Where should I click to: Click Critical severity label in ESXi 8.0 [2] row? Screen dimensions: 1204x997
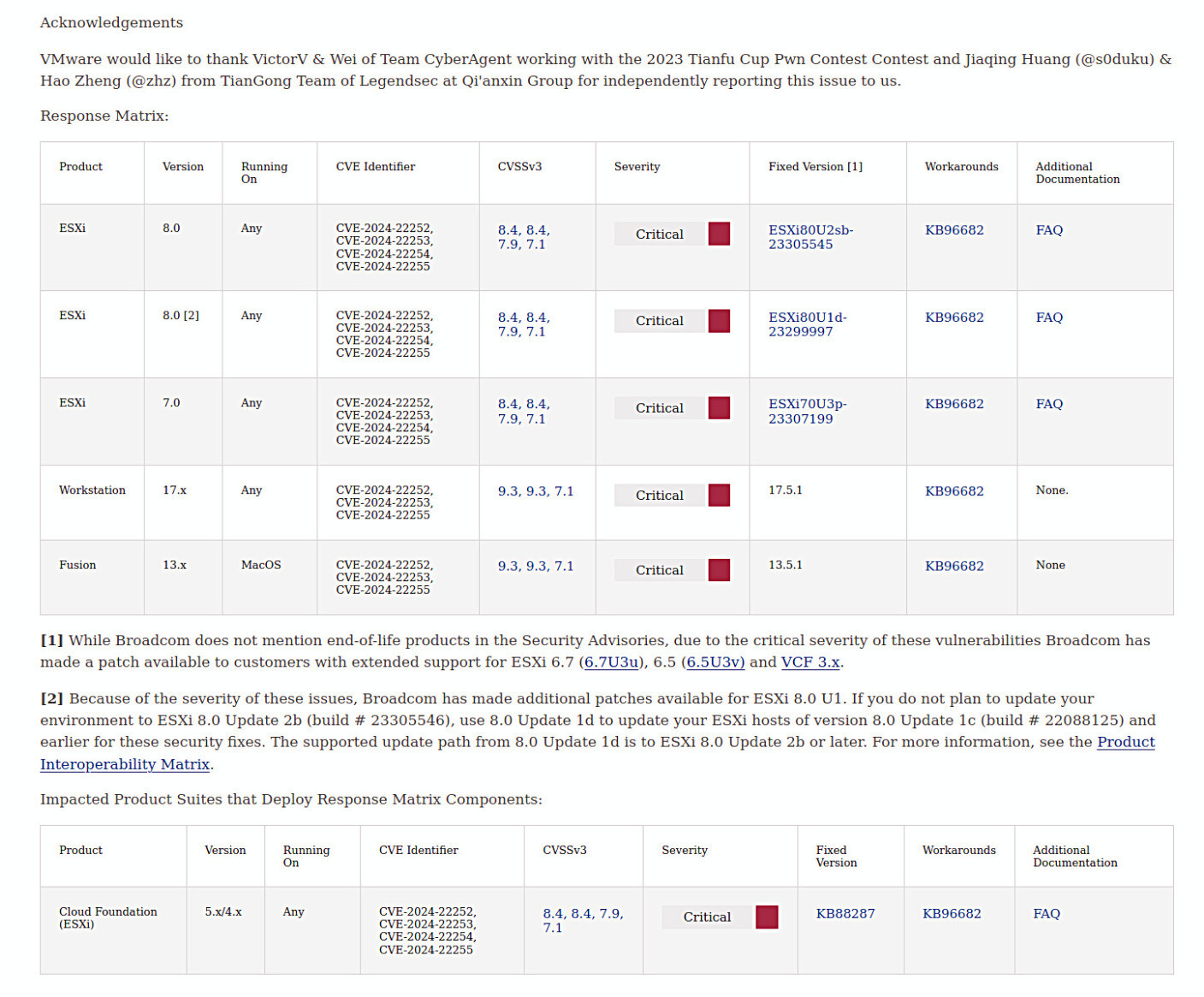[659, 321]
